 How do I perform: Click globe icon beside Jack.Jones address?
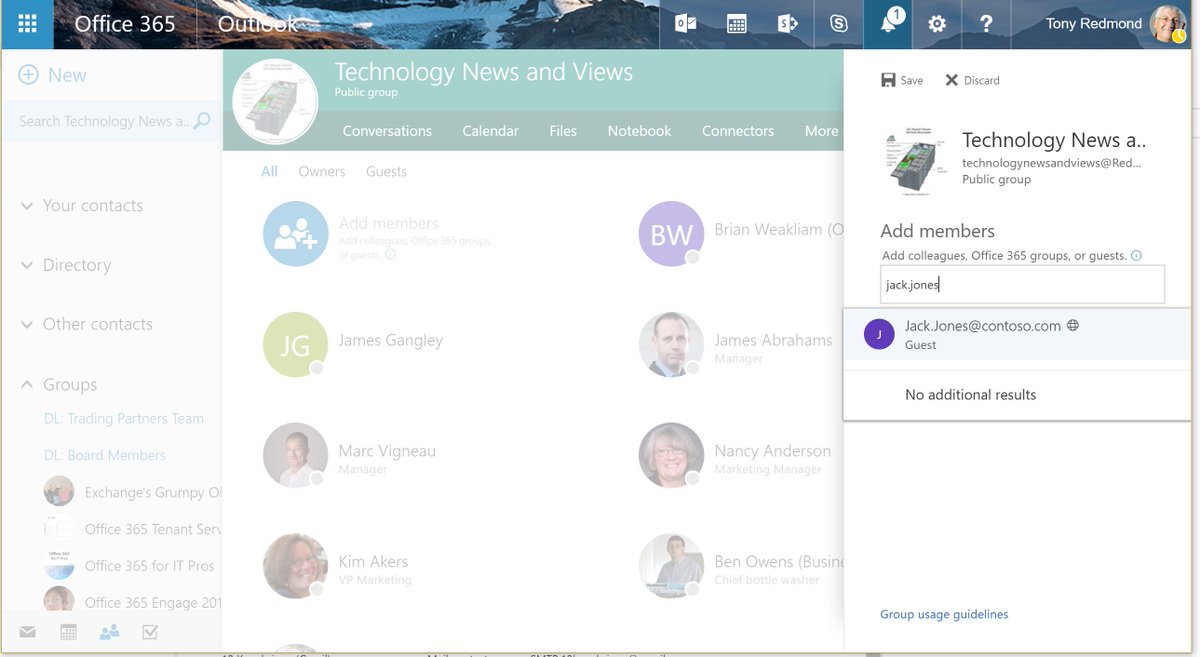1073,325
